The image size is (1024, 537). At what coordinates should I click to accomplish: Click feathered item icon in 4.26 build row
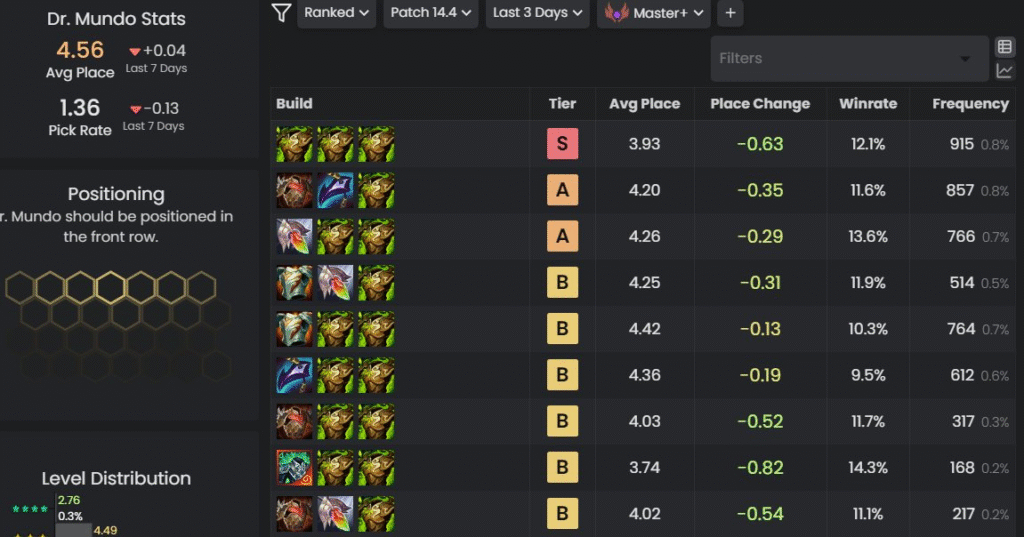(x=294, y=236)
